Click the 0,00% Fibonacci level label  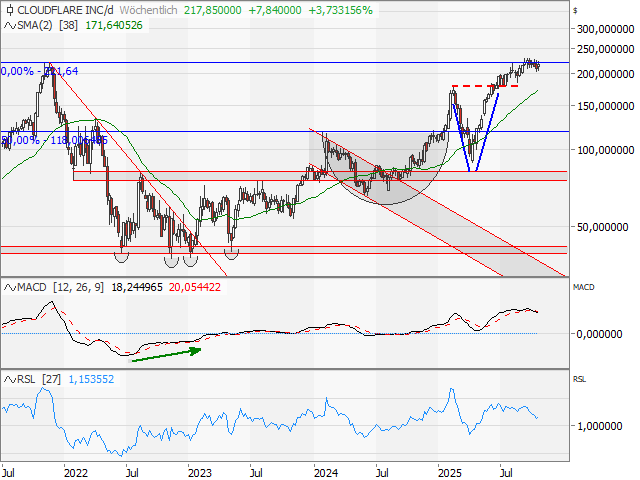18,71
